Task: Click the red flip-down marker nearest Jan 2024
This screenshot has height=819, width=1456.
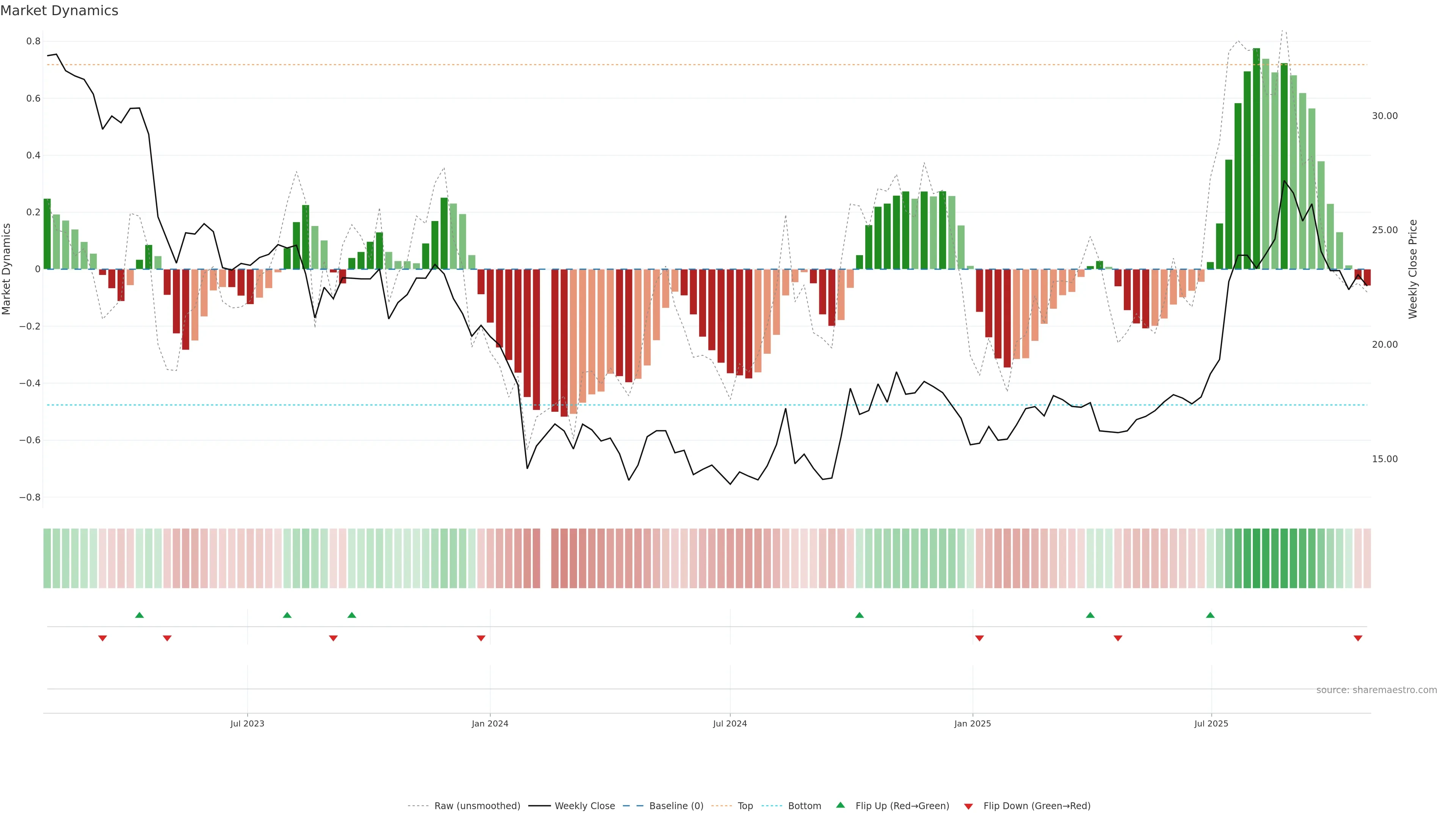Action: 481,638
